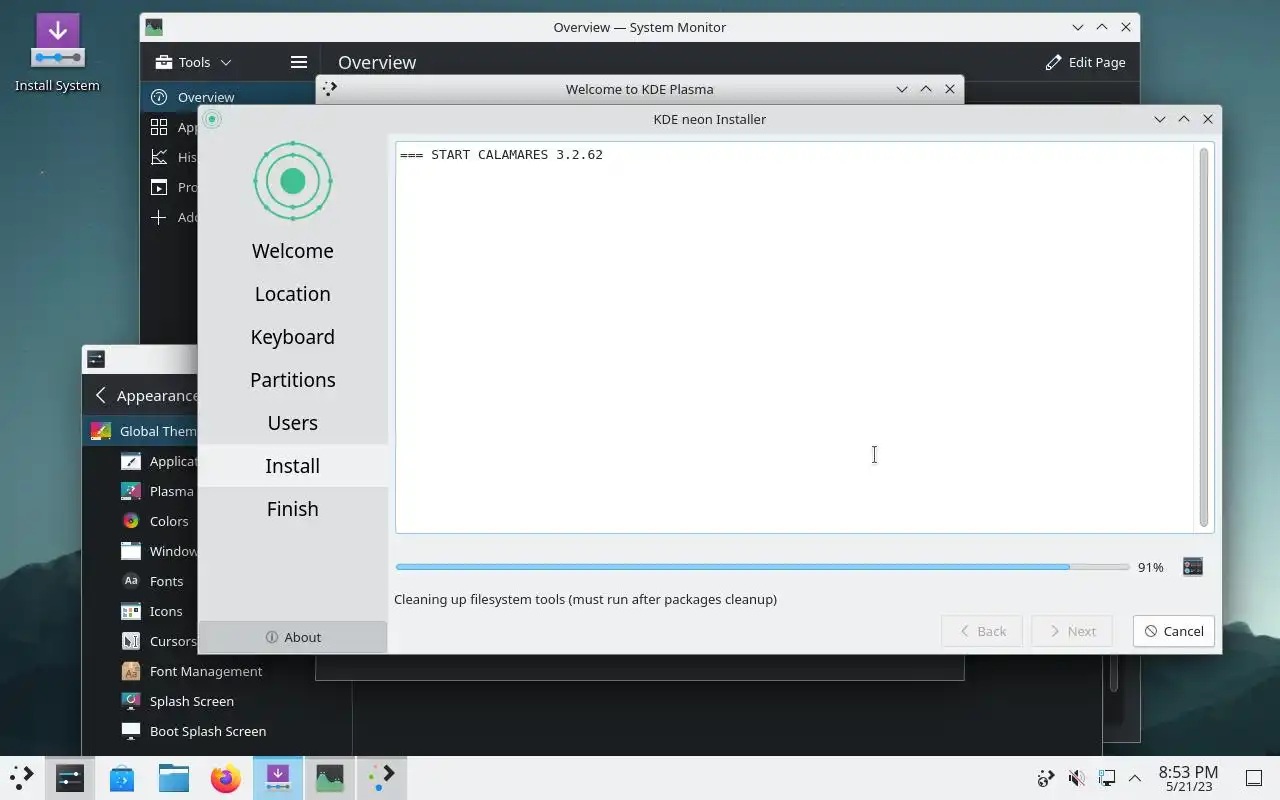Click the START CALAMARES 3.2.62 log line
Image resolution: width=1280 pixels, height=800 pixels.
click(501, 155)
